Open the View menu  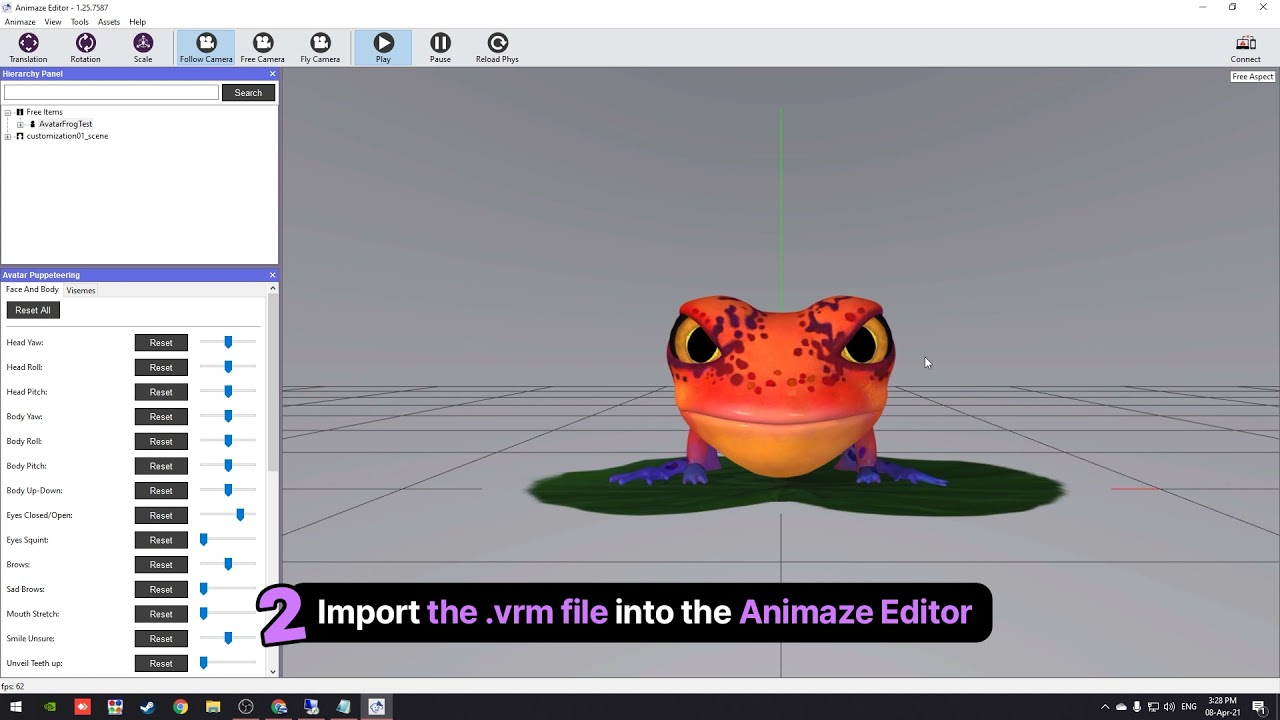(53, 22)
